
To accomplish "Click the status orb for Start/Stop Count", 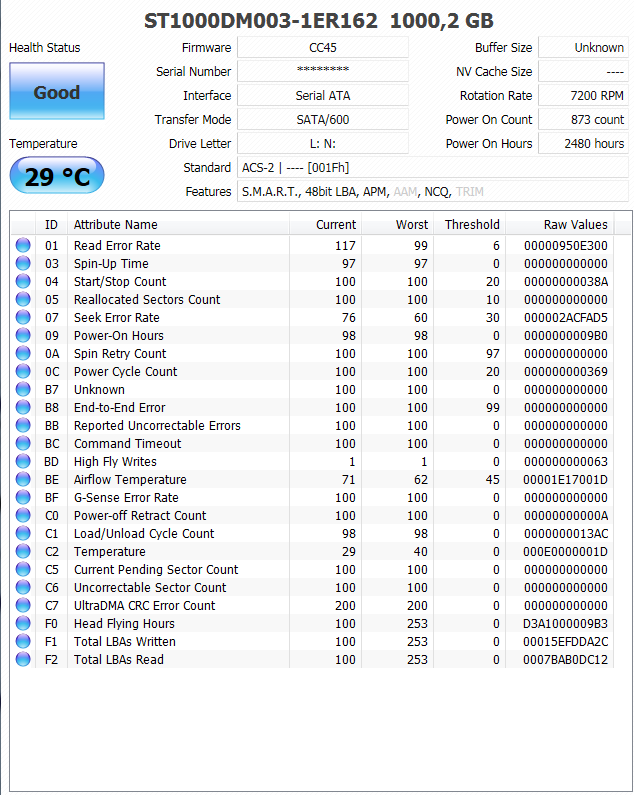I will tap(23, 281).
